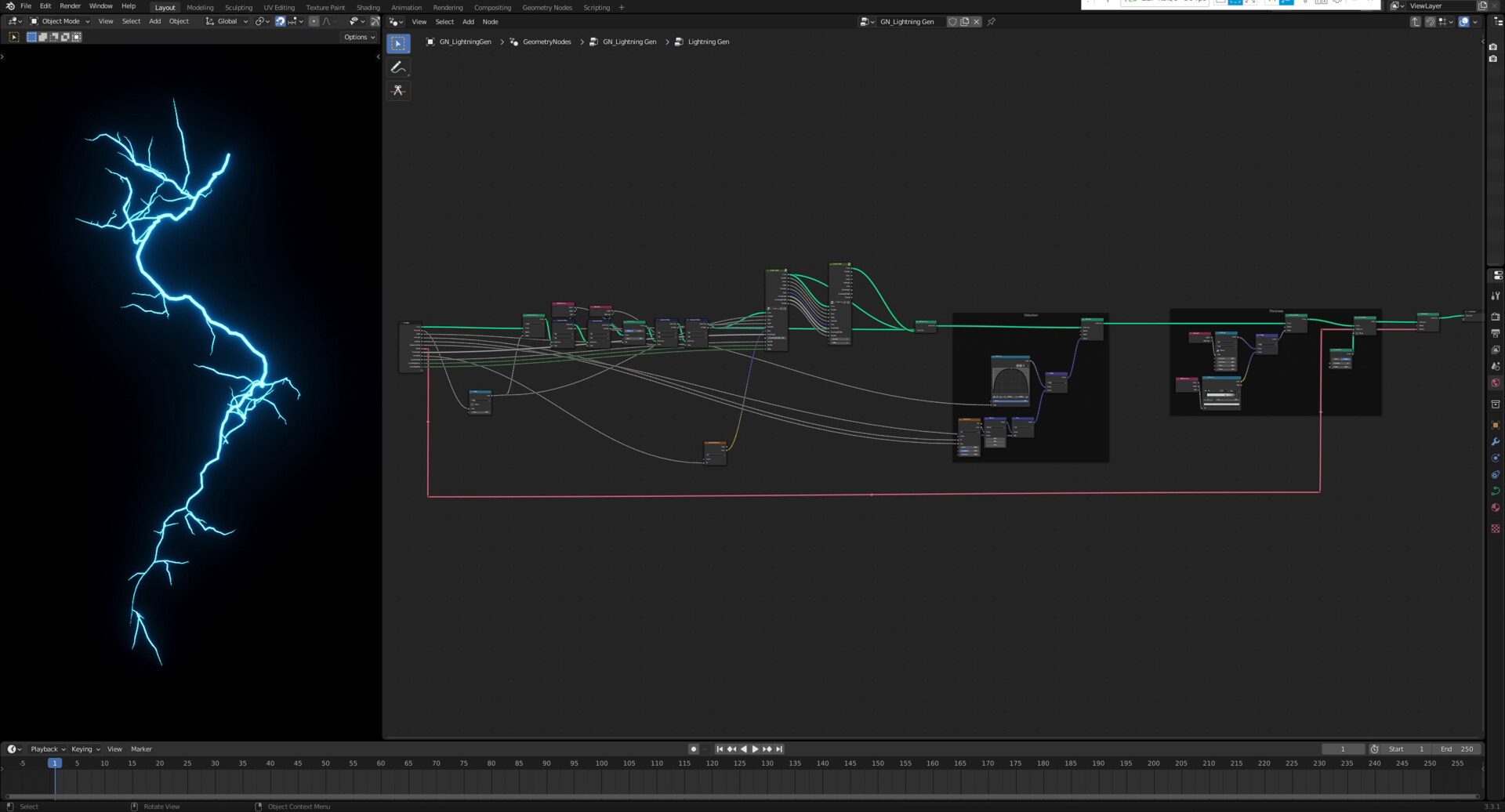Switch to the Shading workspace tab

(368, 7)
